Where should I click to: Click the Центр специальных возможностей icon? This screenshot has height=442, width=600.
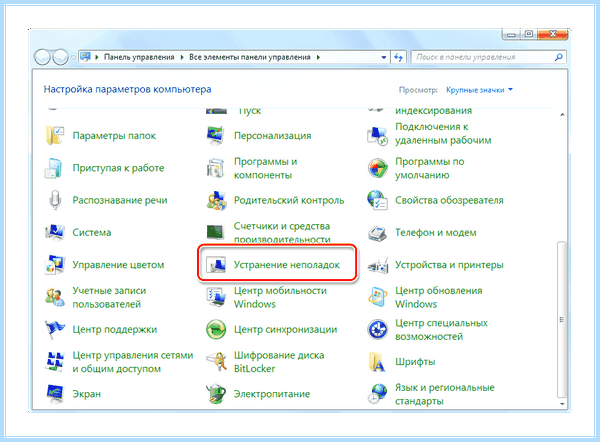pyautogui.click(x=378, y=329)
